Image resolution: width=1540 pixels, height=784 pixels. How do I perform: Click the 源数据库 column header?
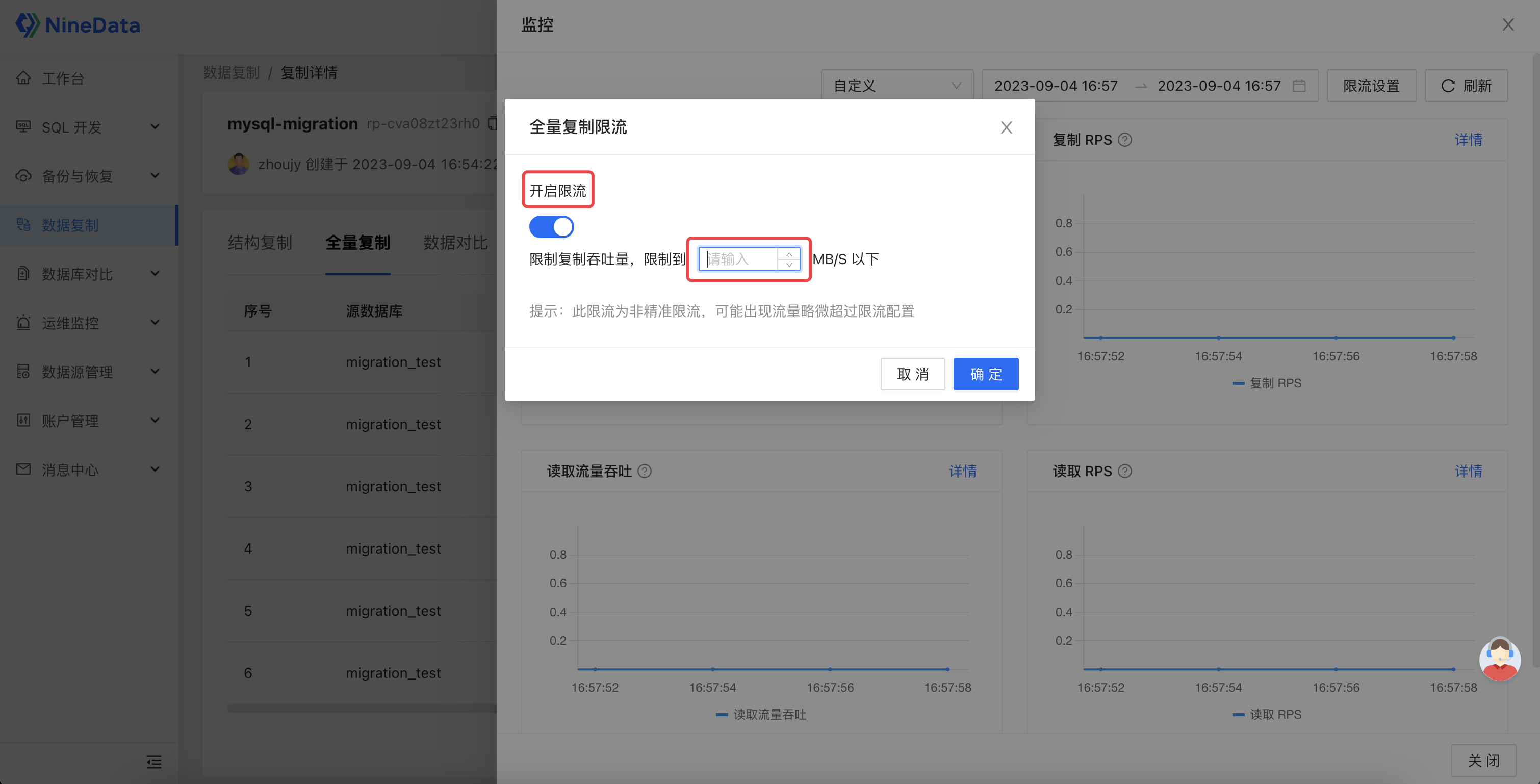coord(374,311)
